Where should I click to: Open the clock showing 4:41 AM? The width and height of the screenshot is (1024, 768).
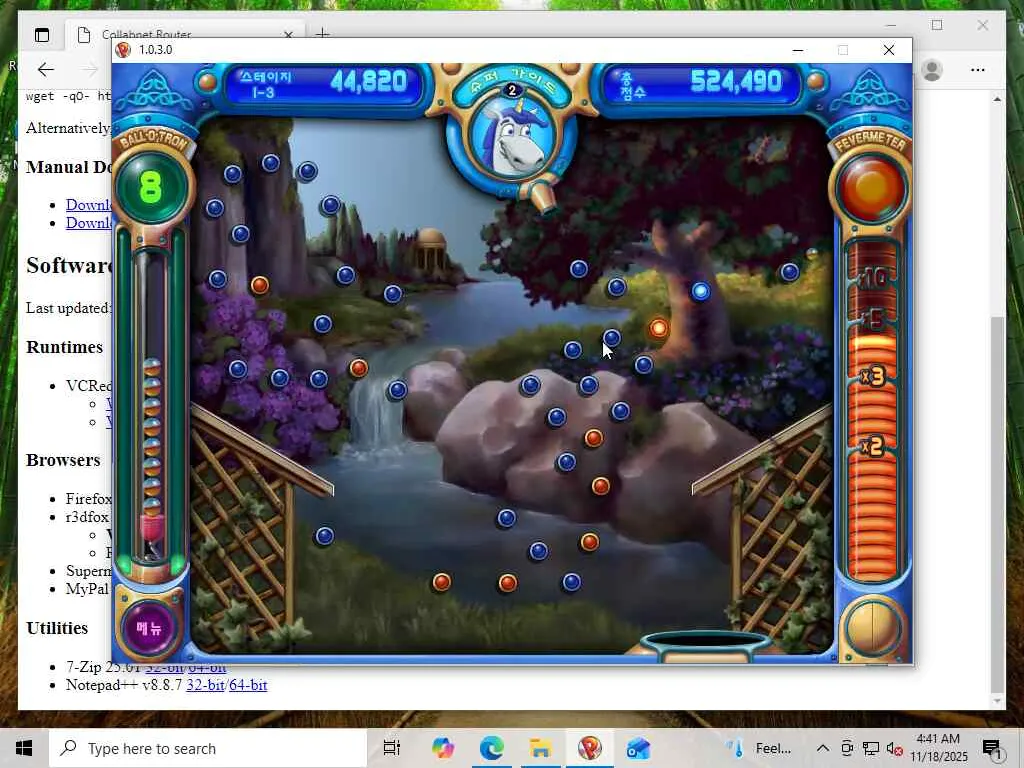click(938, 748)
